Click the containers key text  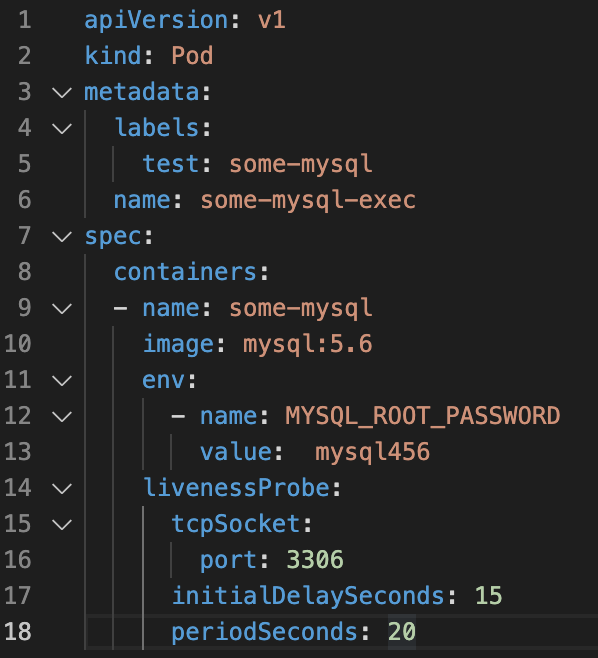185,272
